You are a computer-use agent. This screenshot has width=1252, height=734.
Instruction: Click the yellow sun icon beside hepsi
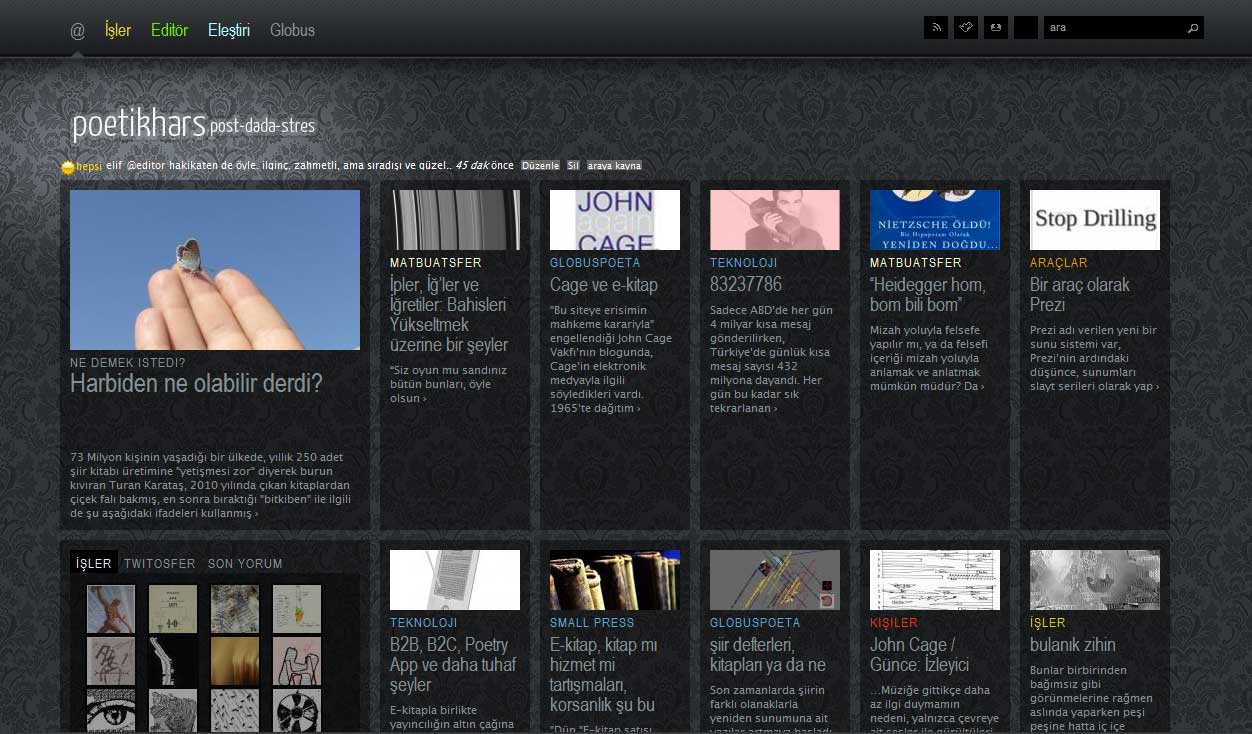pyautogui.click(x=68, y=167)
